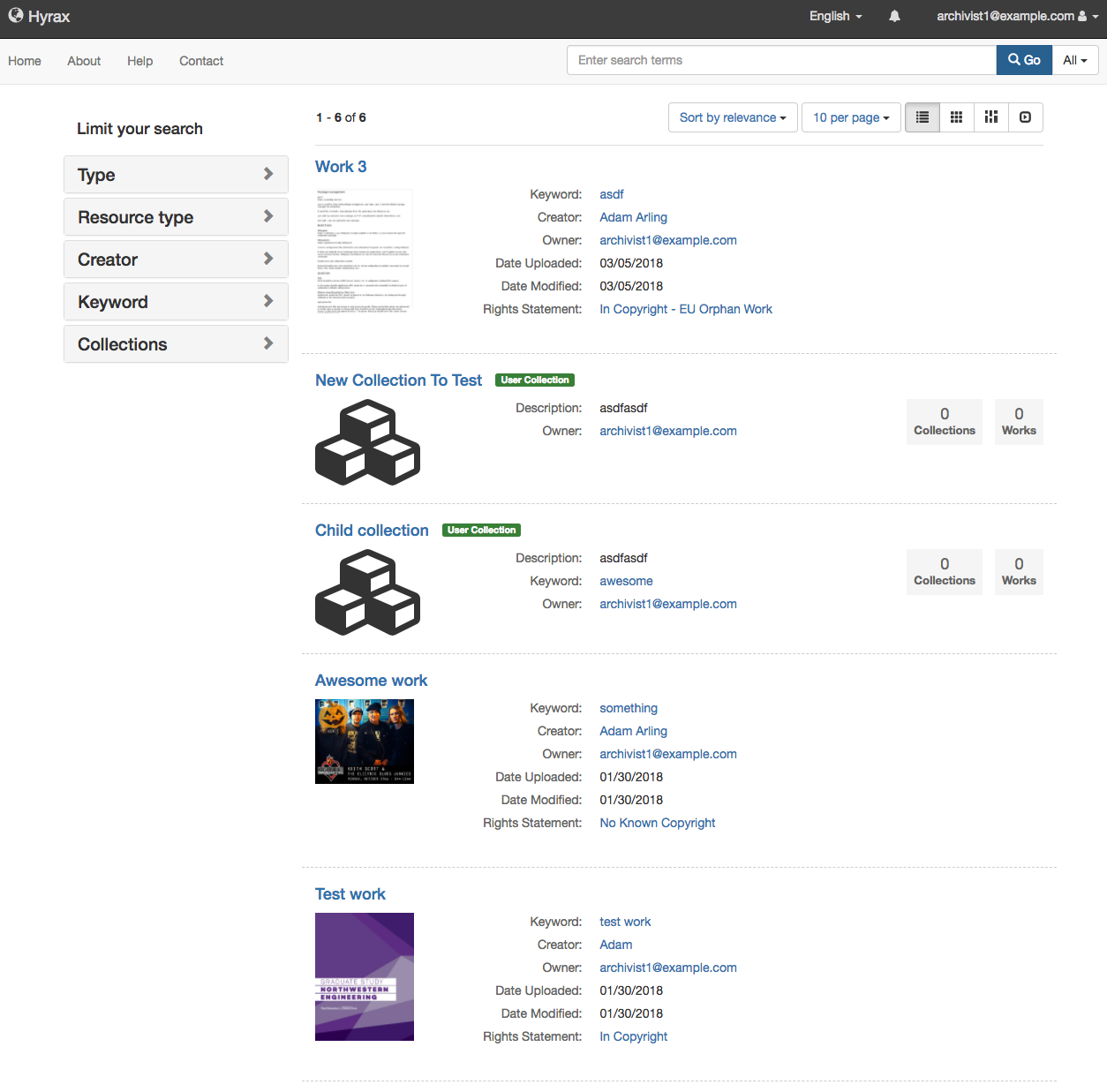Screen dimensions: 1107x1092
Task: Click No Known Copyright link
Action: click(x=658, y=823)
